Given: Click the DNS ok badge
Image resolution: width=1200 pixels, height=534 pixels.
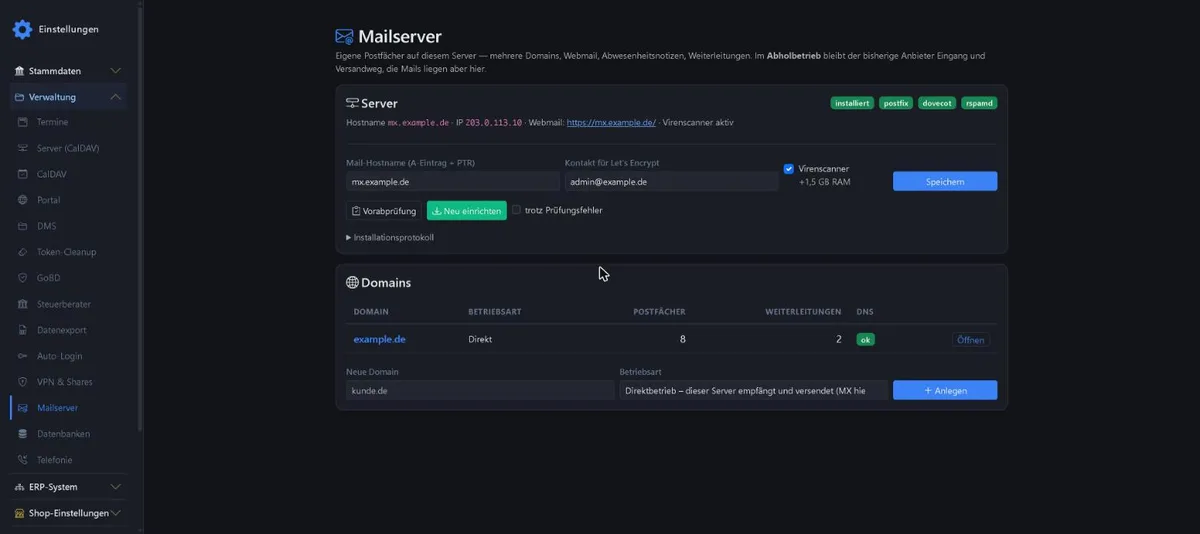Looking at the screenshot, I should 866,340.
